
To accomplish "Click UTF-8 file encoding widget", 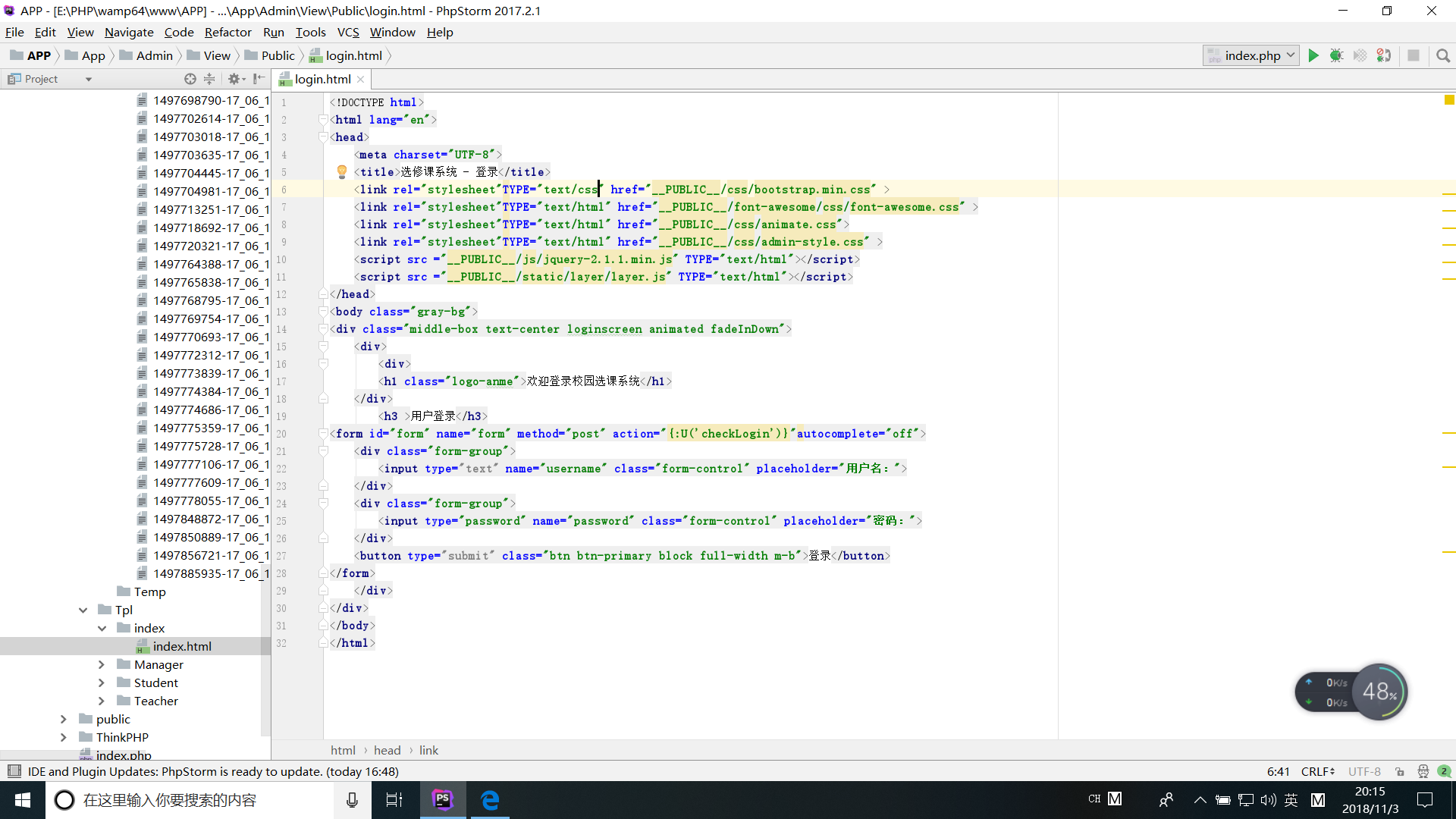I will 1364,771.
